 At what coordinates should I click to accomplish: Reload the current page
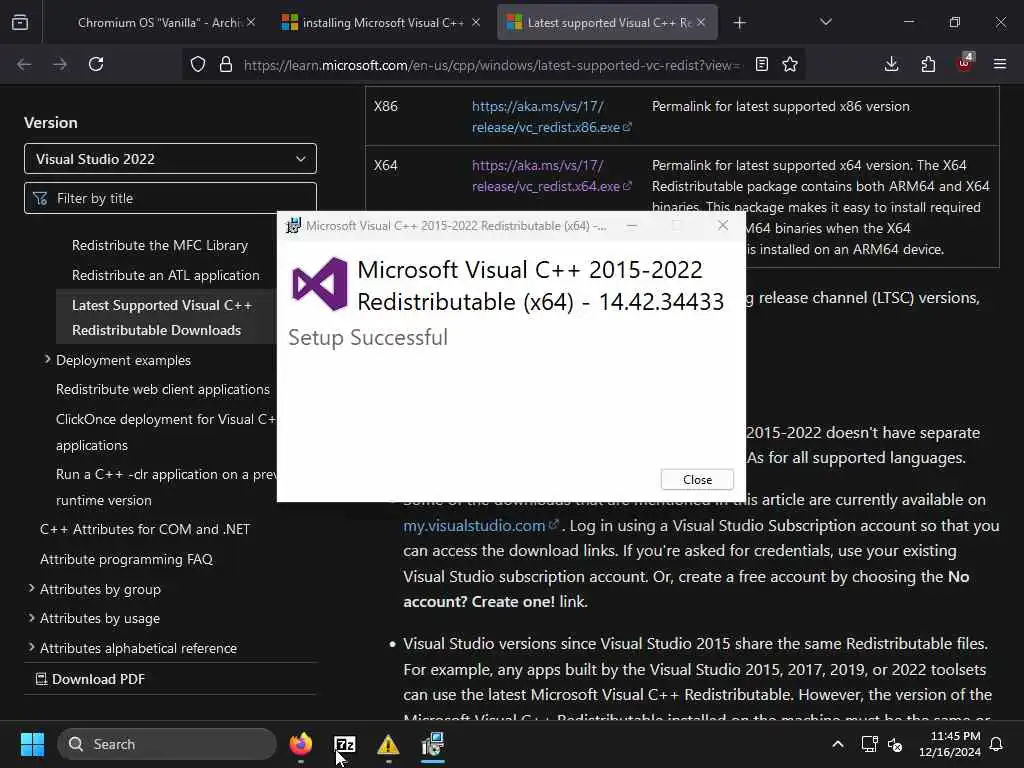[x=96, y=64]
